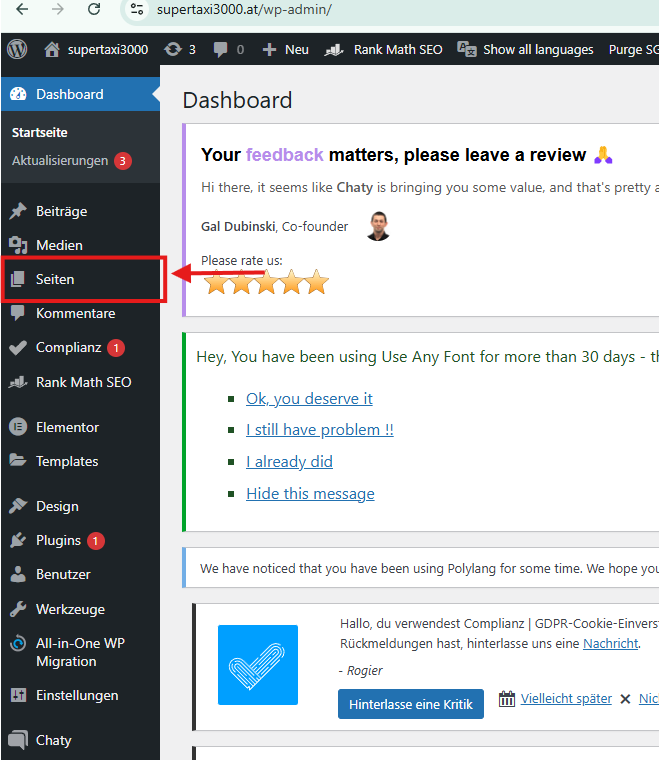Click the plus icon next to Neu
This screenshot has height=760, width=659.
(269, 49)
